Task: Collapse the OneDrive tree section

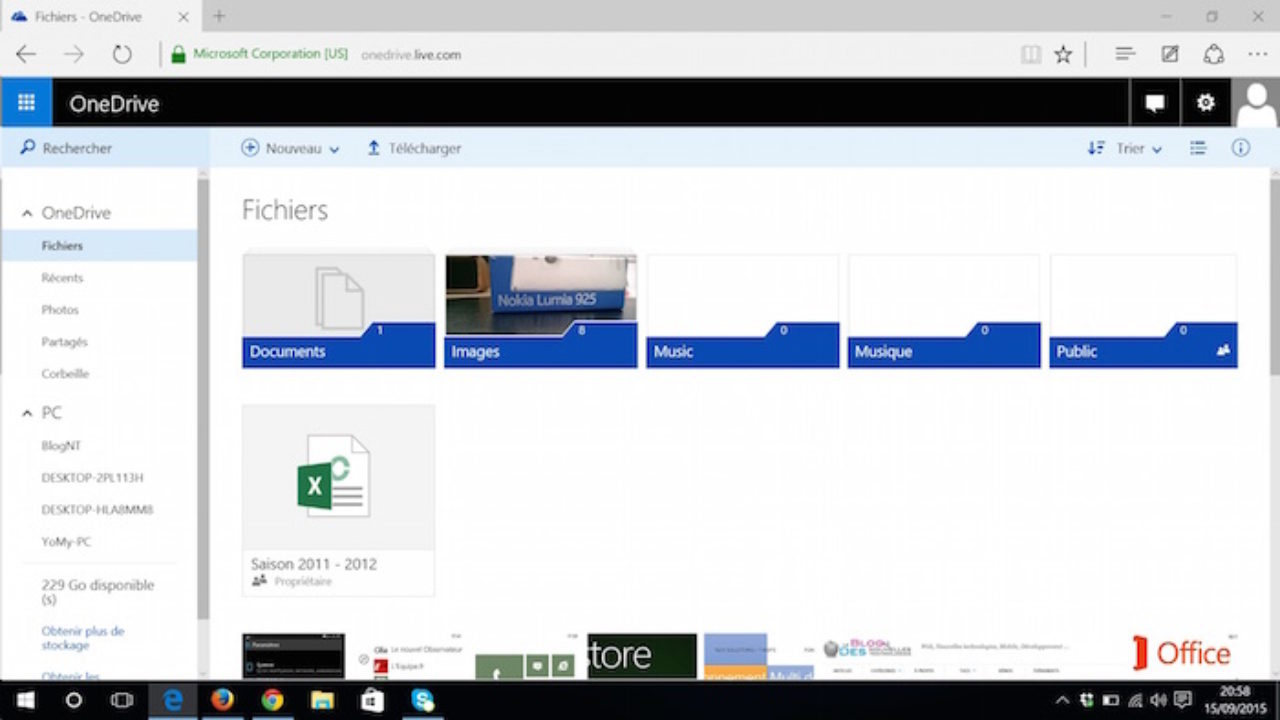Action: 27,213
